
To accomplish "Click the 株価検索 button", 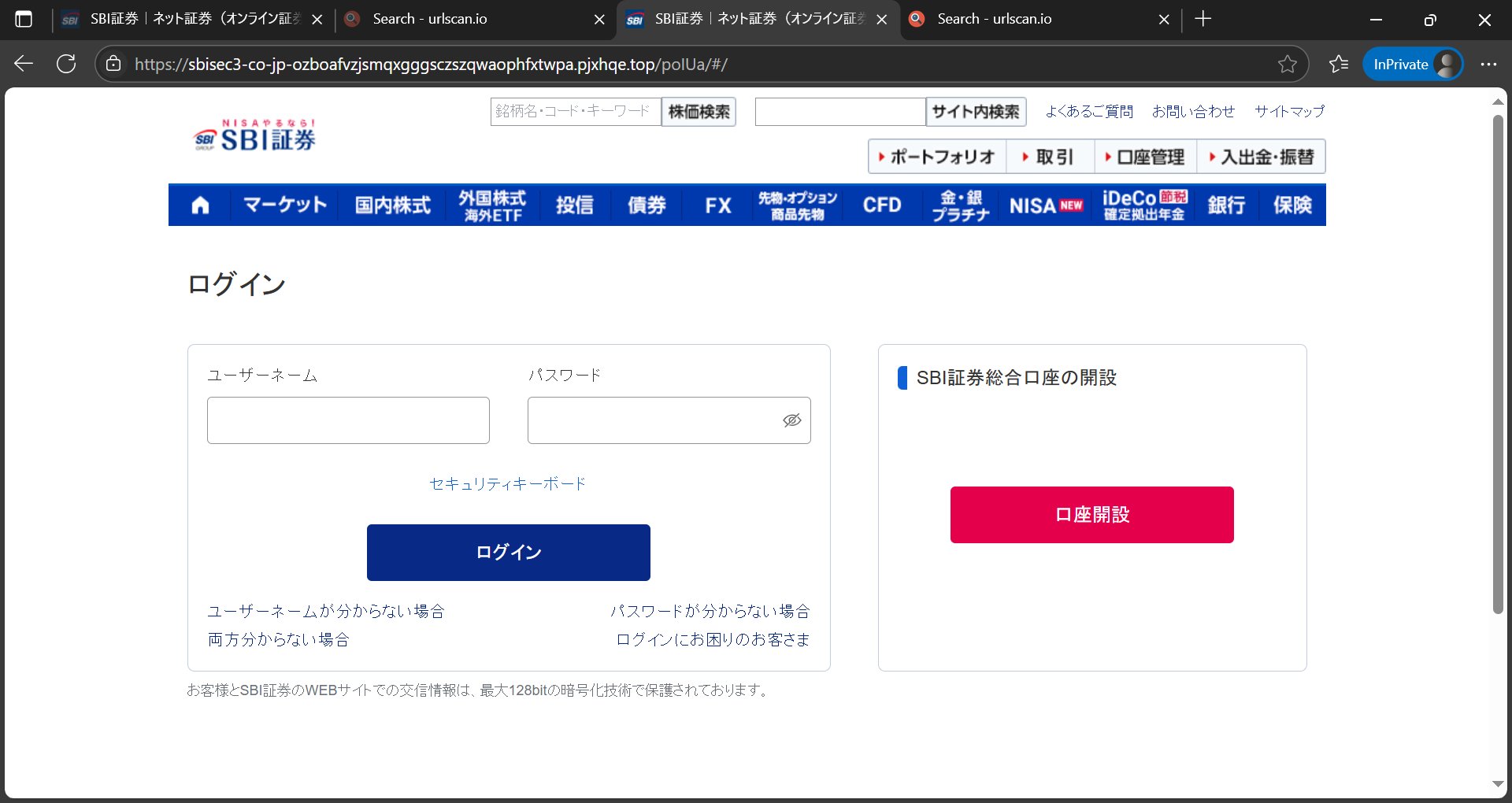I will [x=699, y=112].
